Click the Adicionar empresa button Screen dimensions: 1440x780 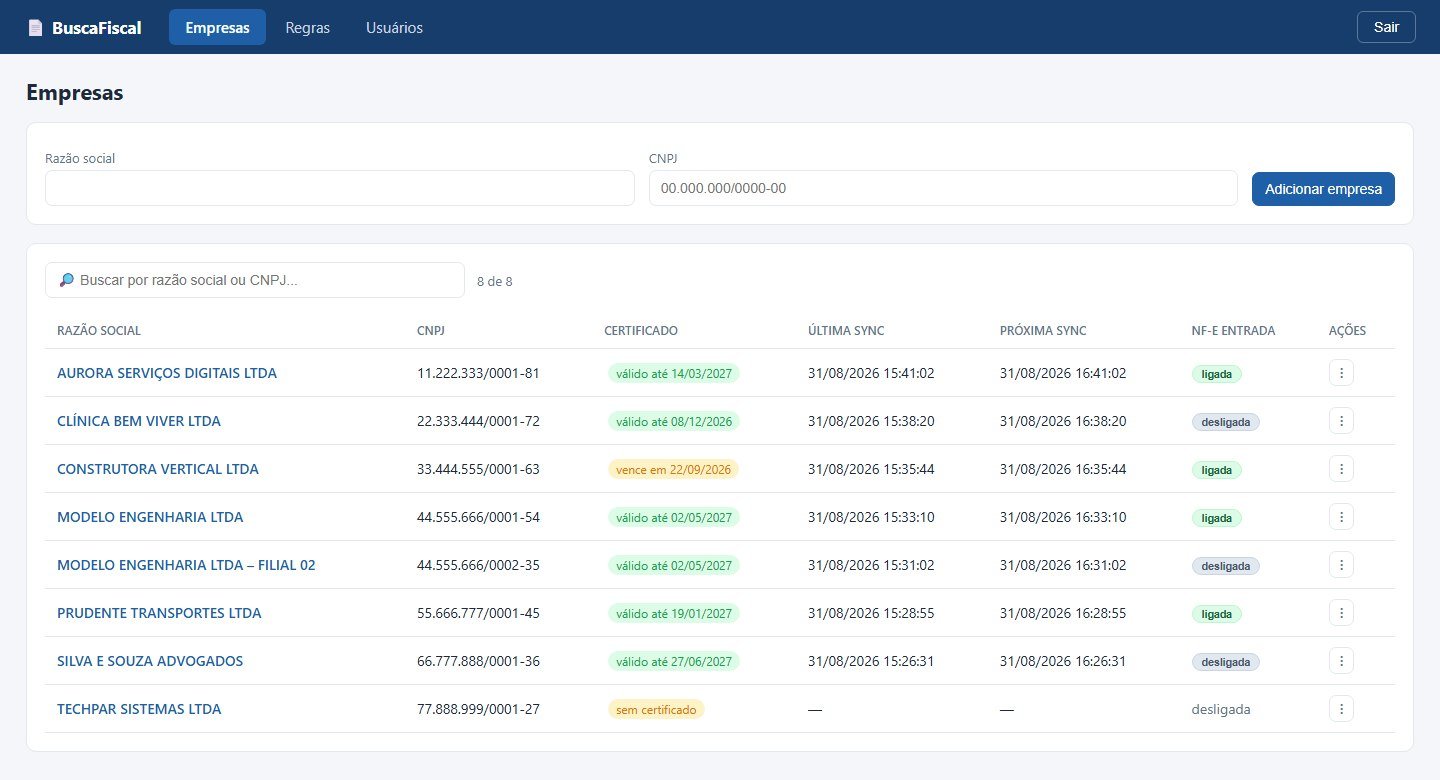pos(1323,189)
